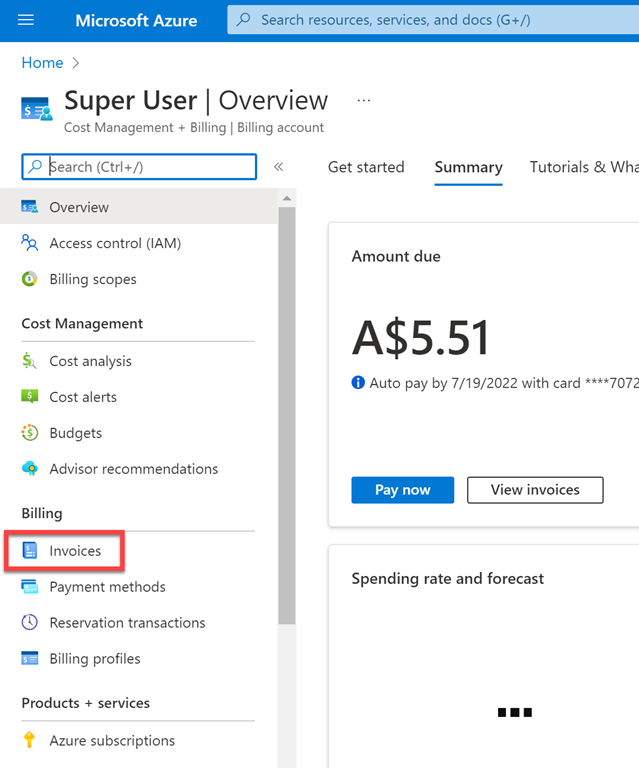Open the more options ellipsis menu
The width and height of the screenshot is (639, 768).
363,101
